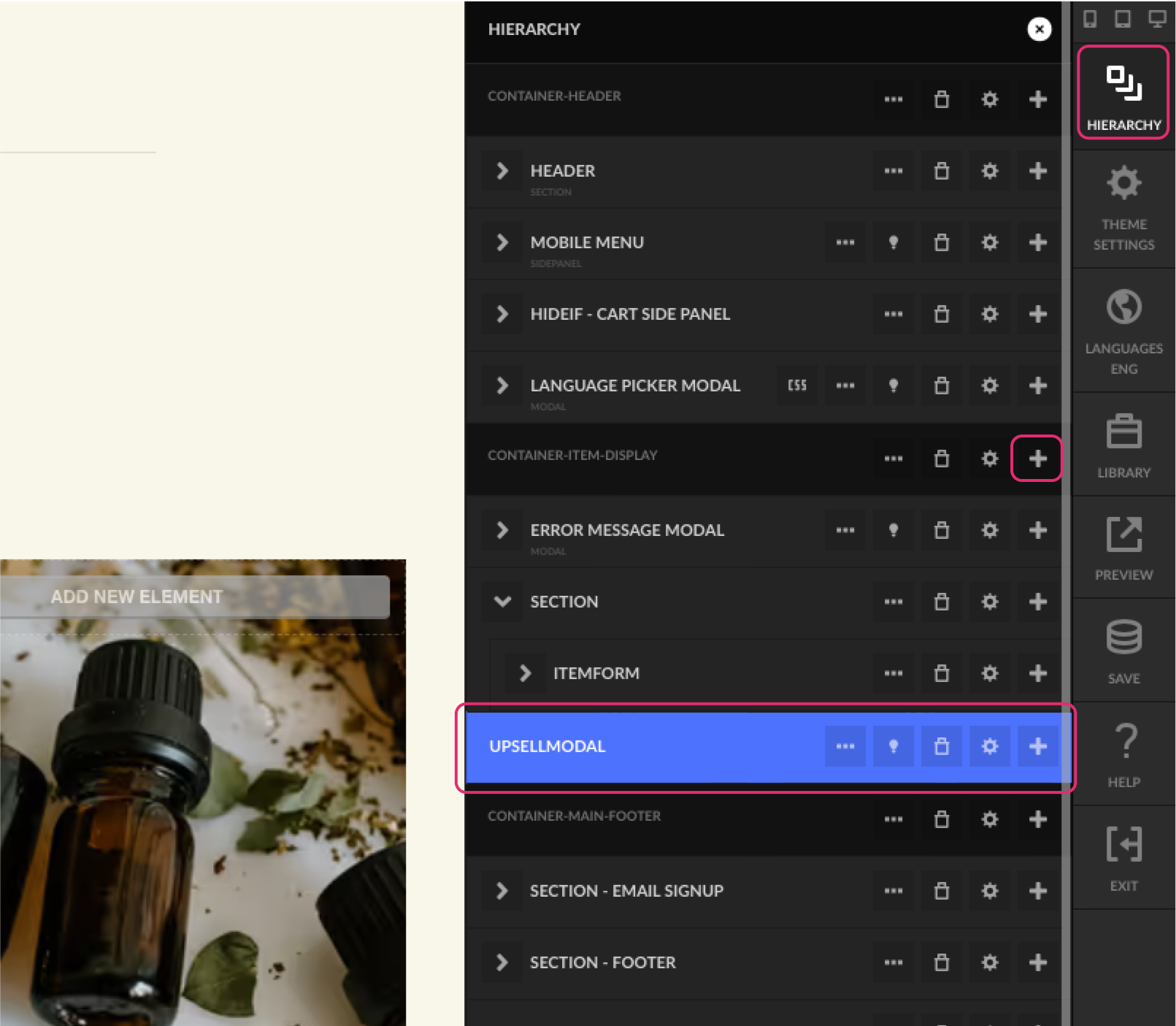The height and width of the screenshot is (1026, 1176).
Task: Open the Help section
Action: click(x=1123, y=755)
